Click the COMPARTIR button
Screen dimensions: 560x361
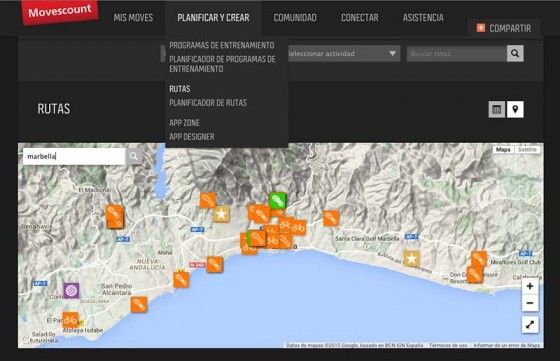coord(504,28)
